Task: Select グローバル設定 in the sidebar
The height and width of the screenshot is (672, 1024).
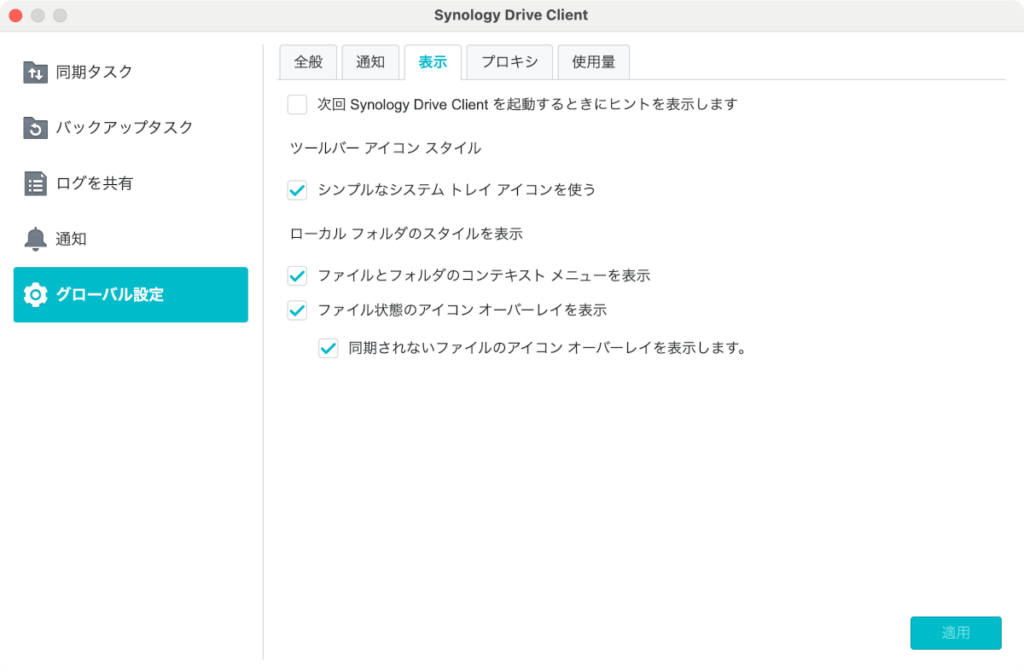Action: pos(131,295)
